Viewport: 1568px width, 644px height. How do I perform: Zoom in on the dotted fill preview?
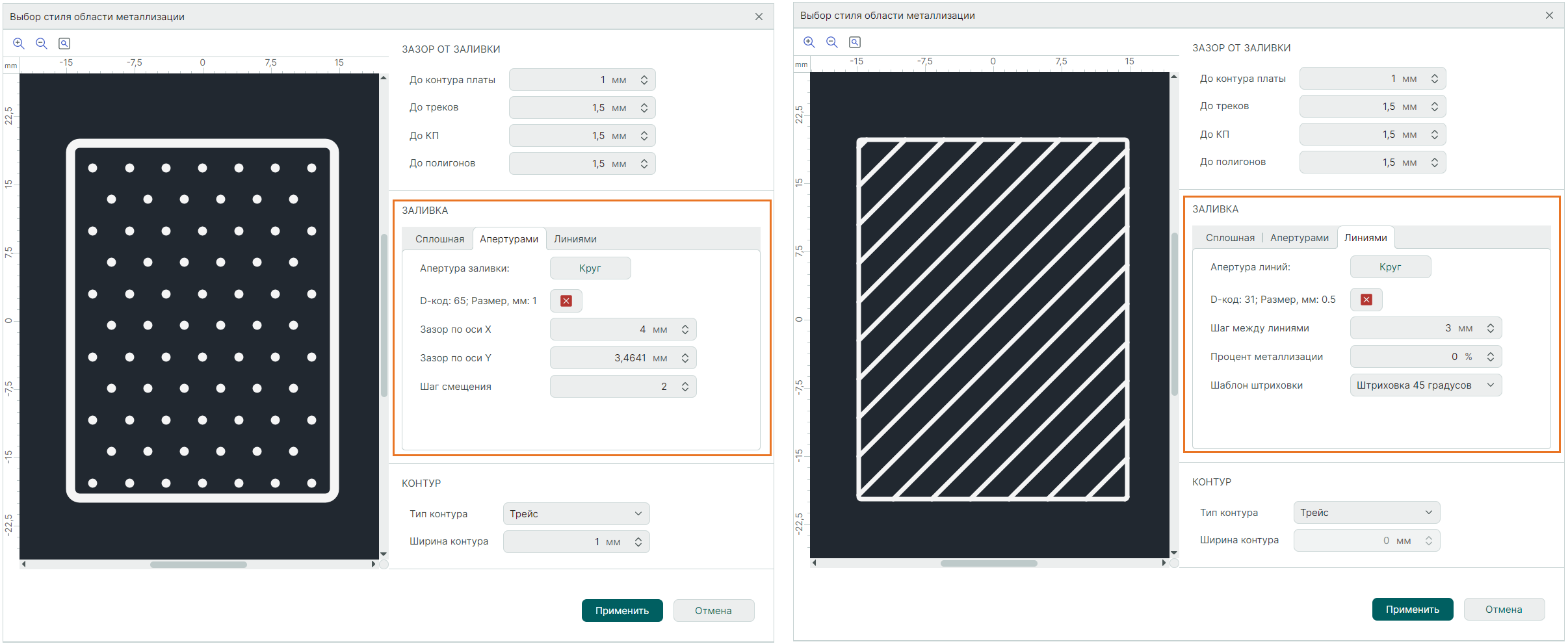coord(19,44)
